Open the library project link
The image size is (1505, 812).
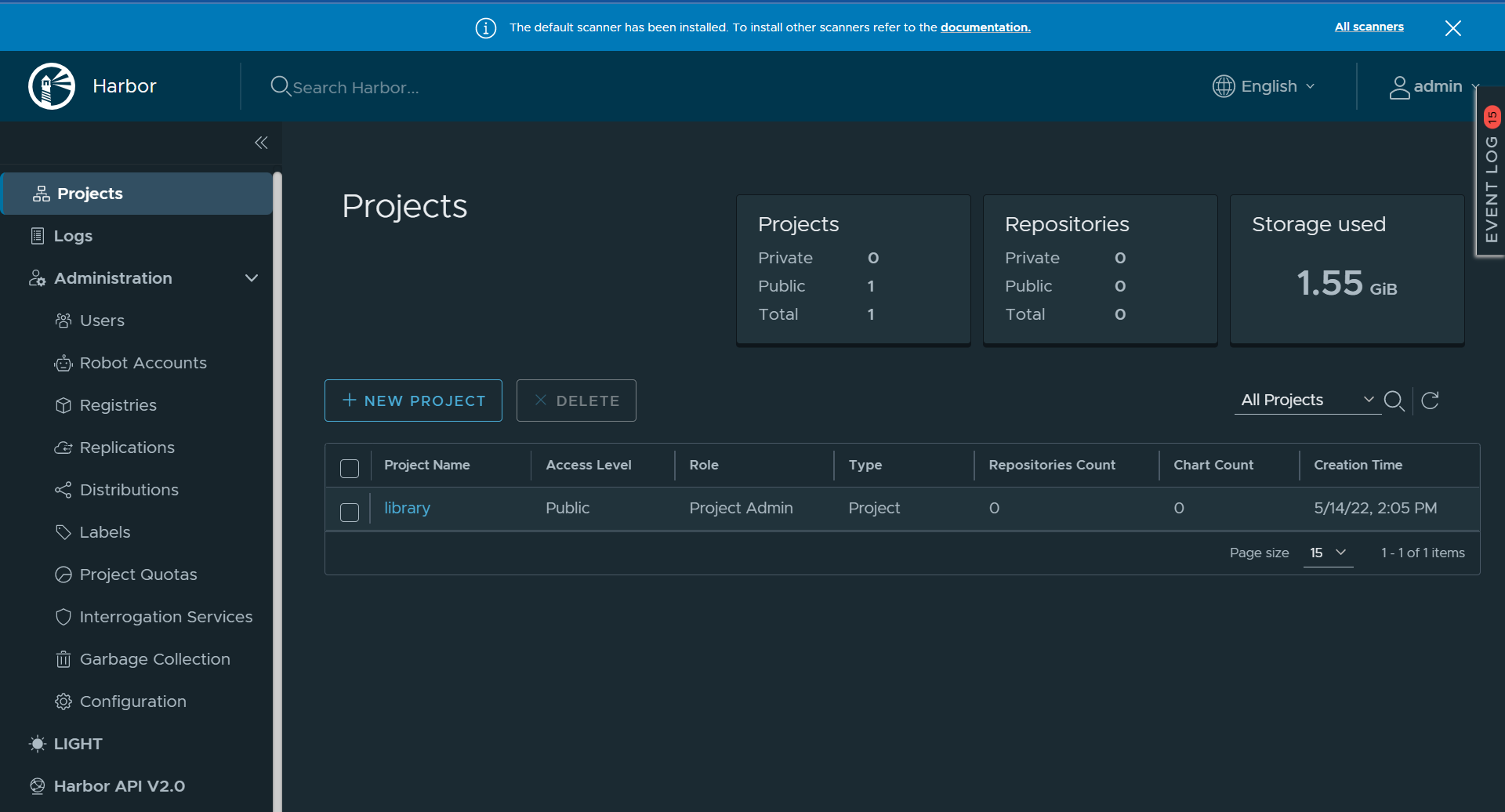[x=407, y=508]
